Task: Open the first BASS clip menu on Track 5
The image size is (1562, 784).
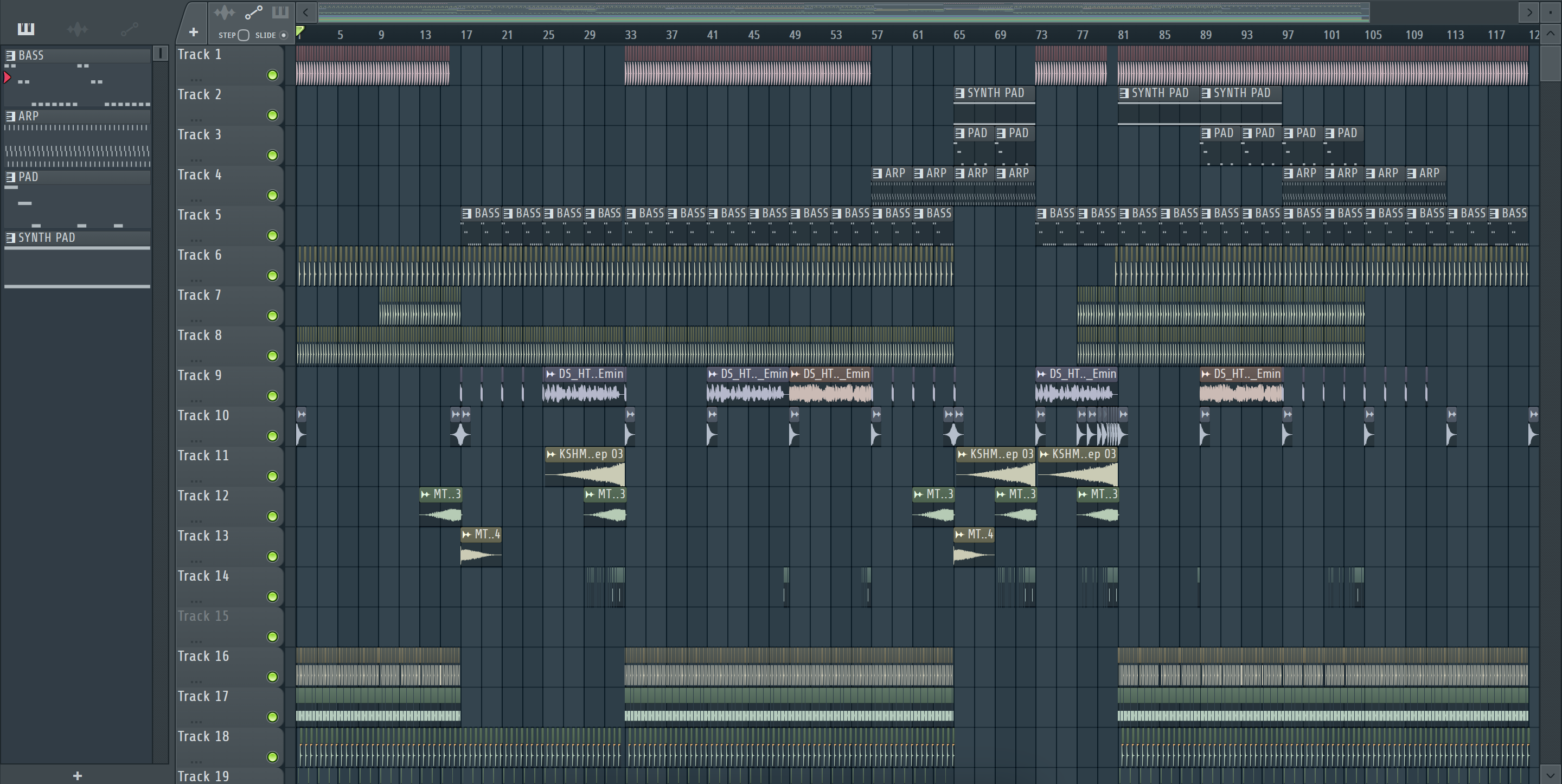Action: (467, 214)
